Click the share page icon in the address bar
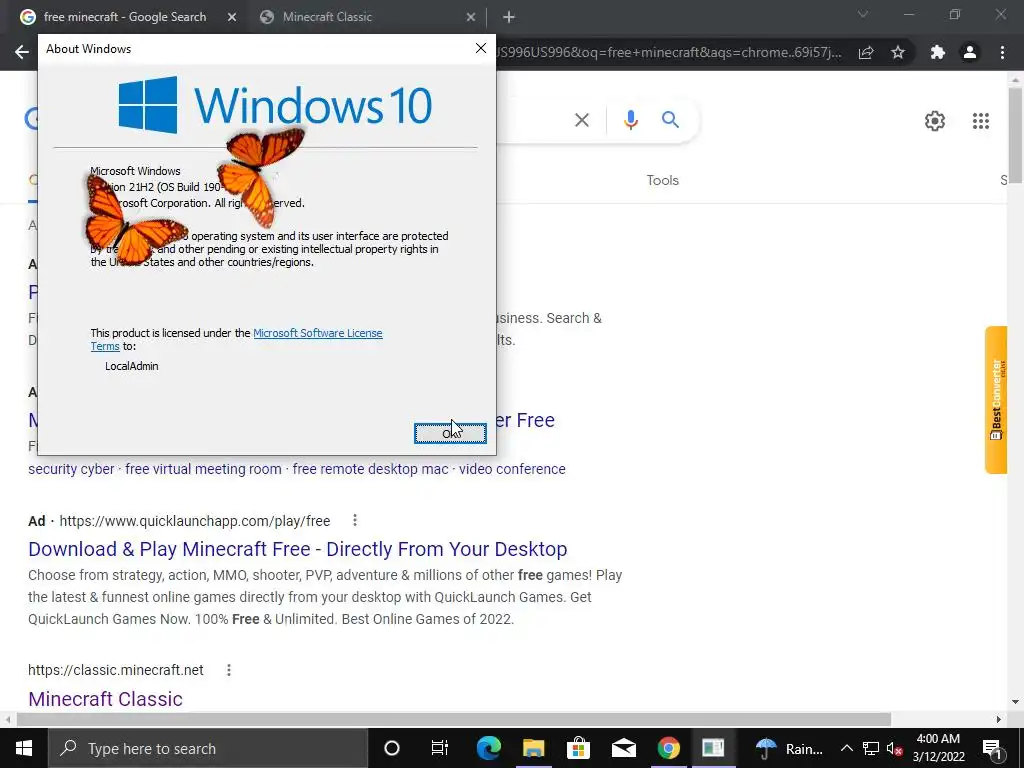The width and height of the screenshot is (1024, 768). pyautogui.click(x=866, y=52)
